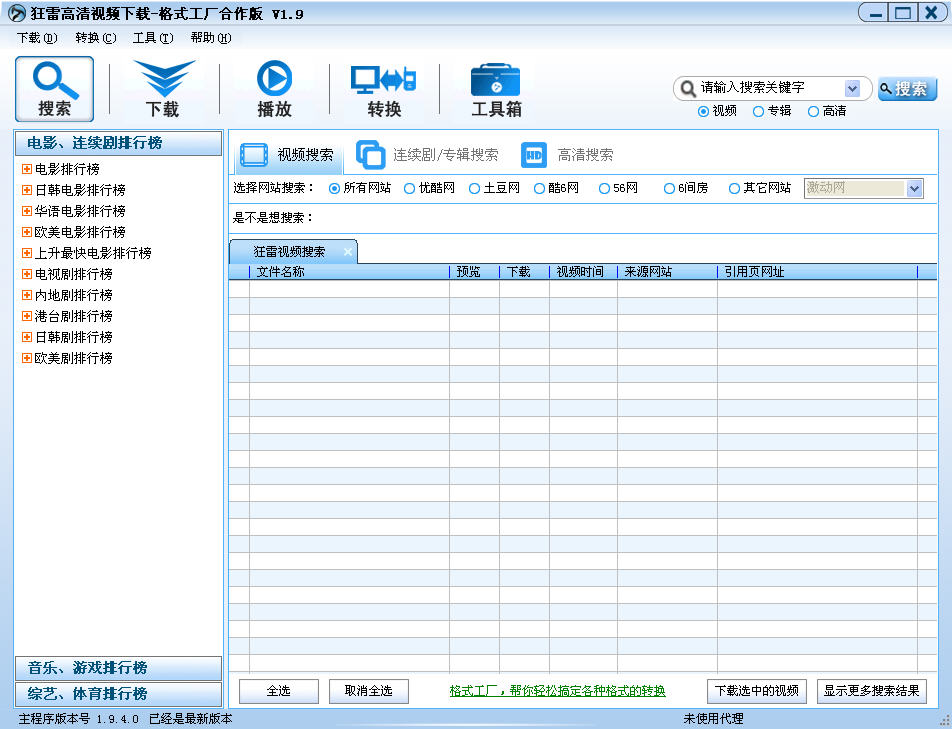Expand 欧美剧排行榜 tree node

(x=27, y=358)
